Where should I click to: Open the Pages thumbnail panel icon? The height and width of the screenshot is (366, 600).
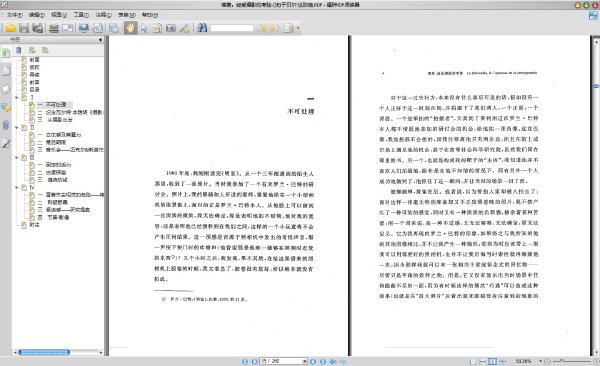6,71
